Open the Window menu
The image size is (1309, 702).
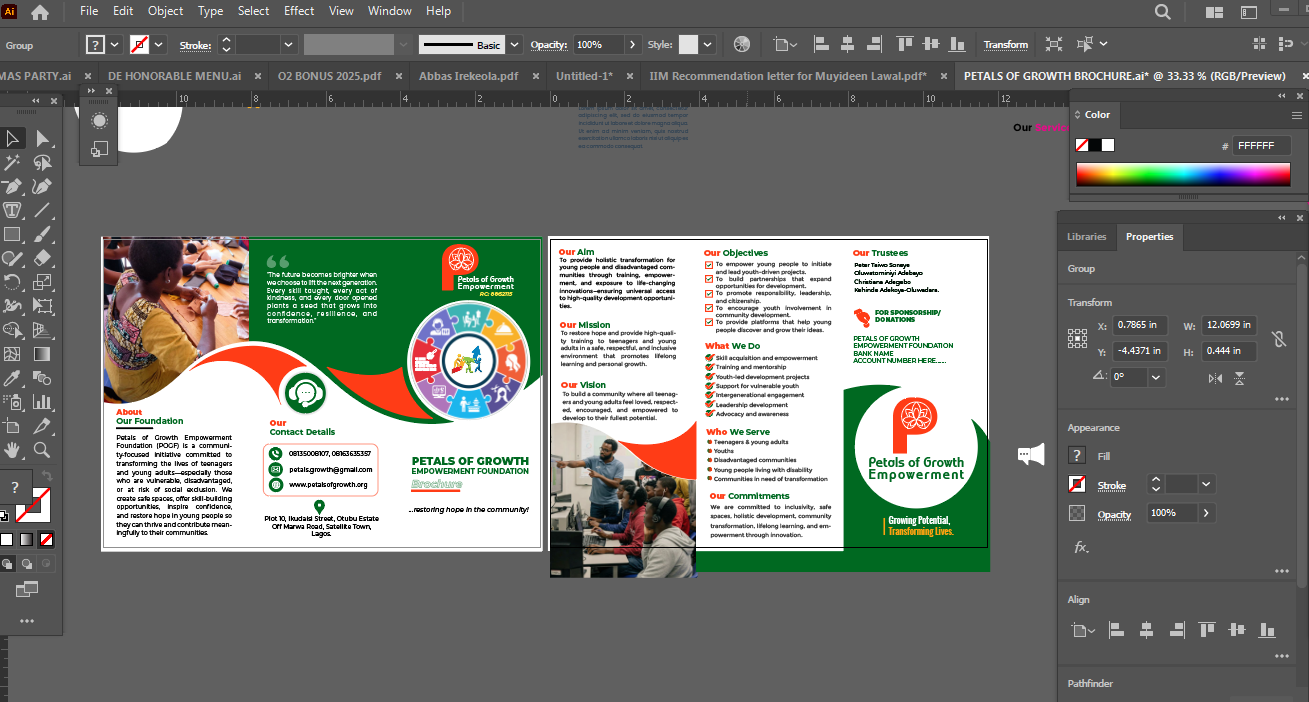click(x=389, y=11)
